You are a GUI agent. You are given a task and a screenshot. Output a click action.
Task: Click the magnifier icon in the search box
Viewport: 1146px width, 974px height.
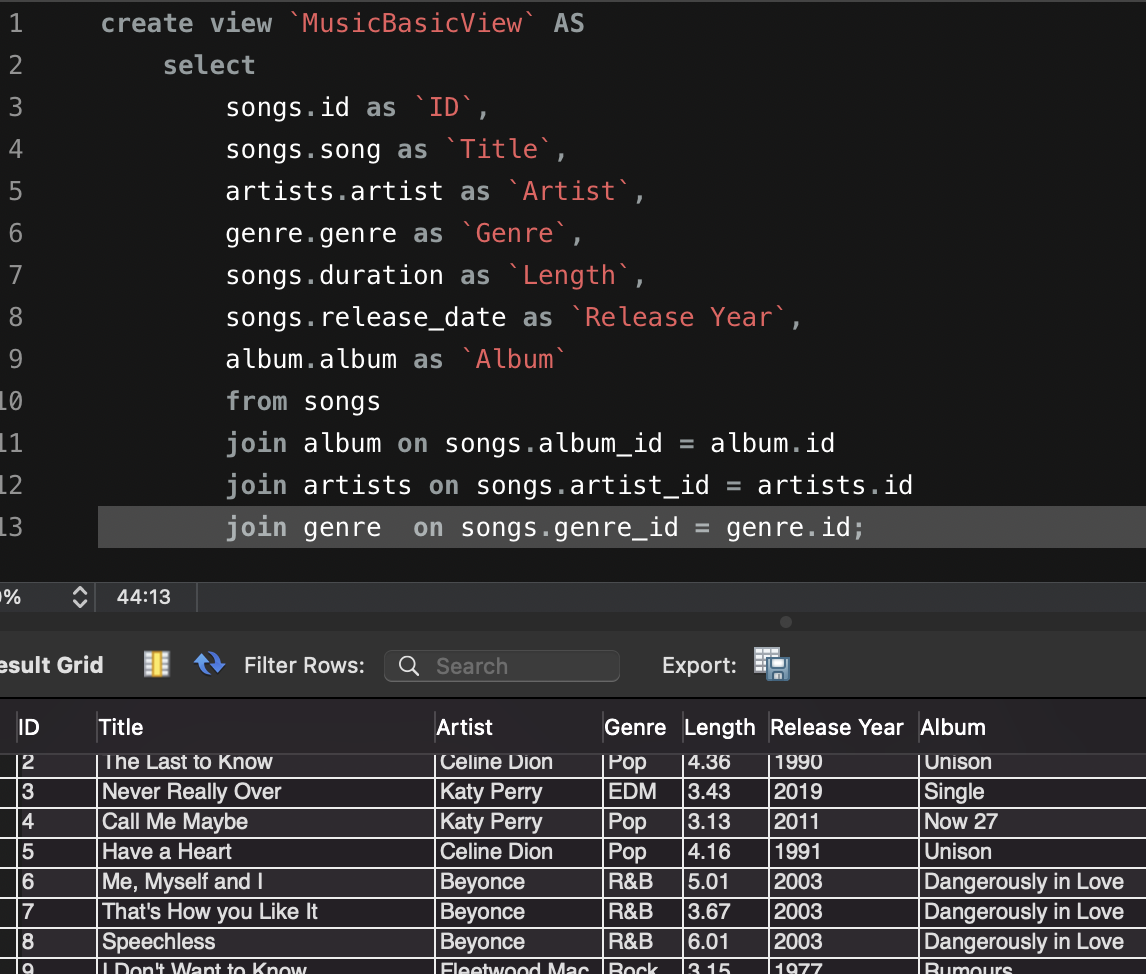coord(409,666)
